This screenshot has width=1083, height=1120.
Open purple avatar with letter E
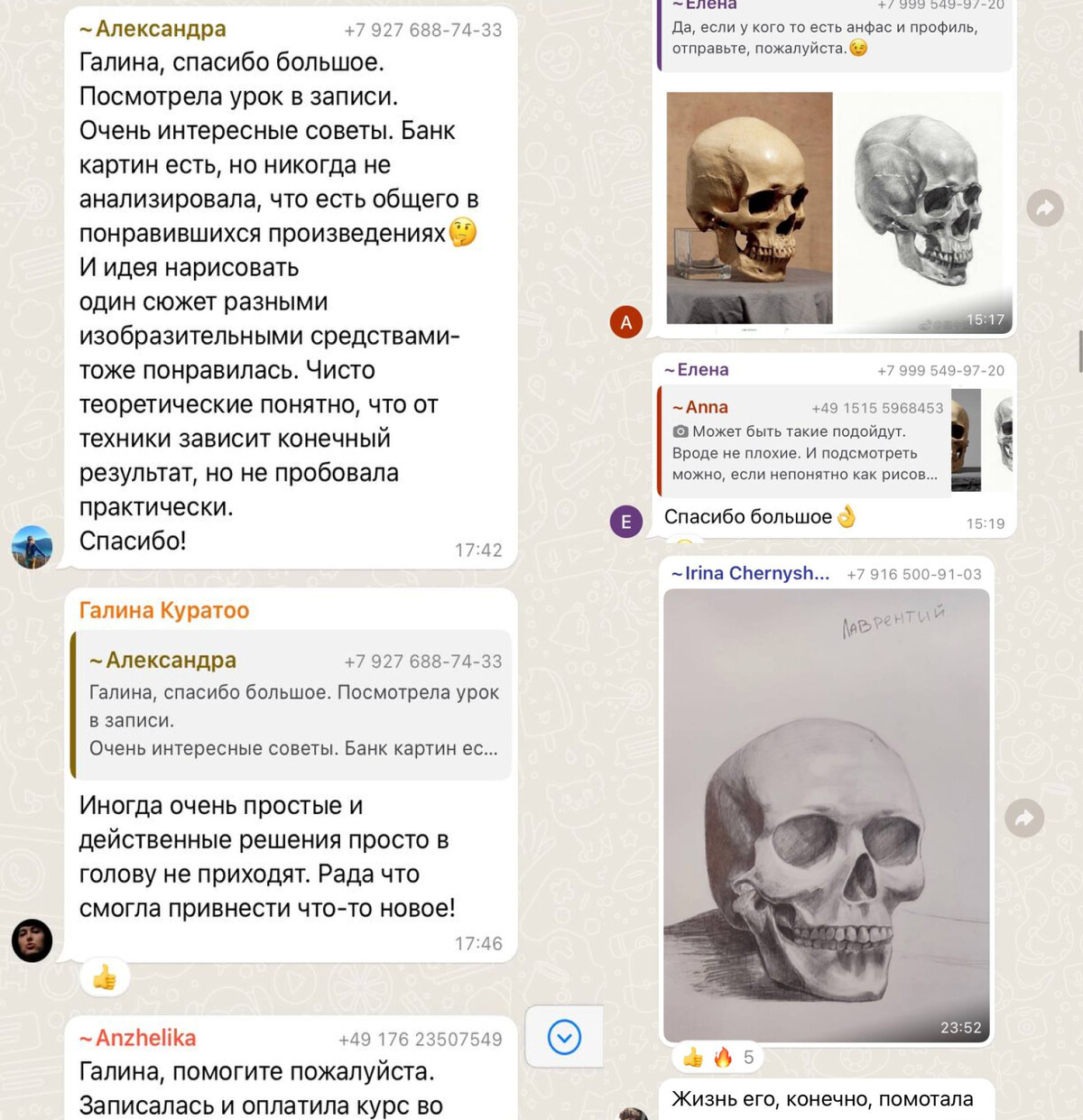[x=626, y=522]
